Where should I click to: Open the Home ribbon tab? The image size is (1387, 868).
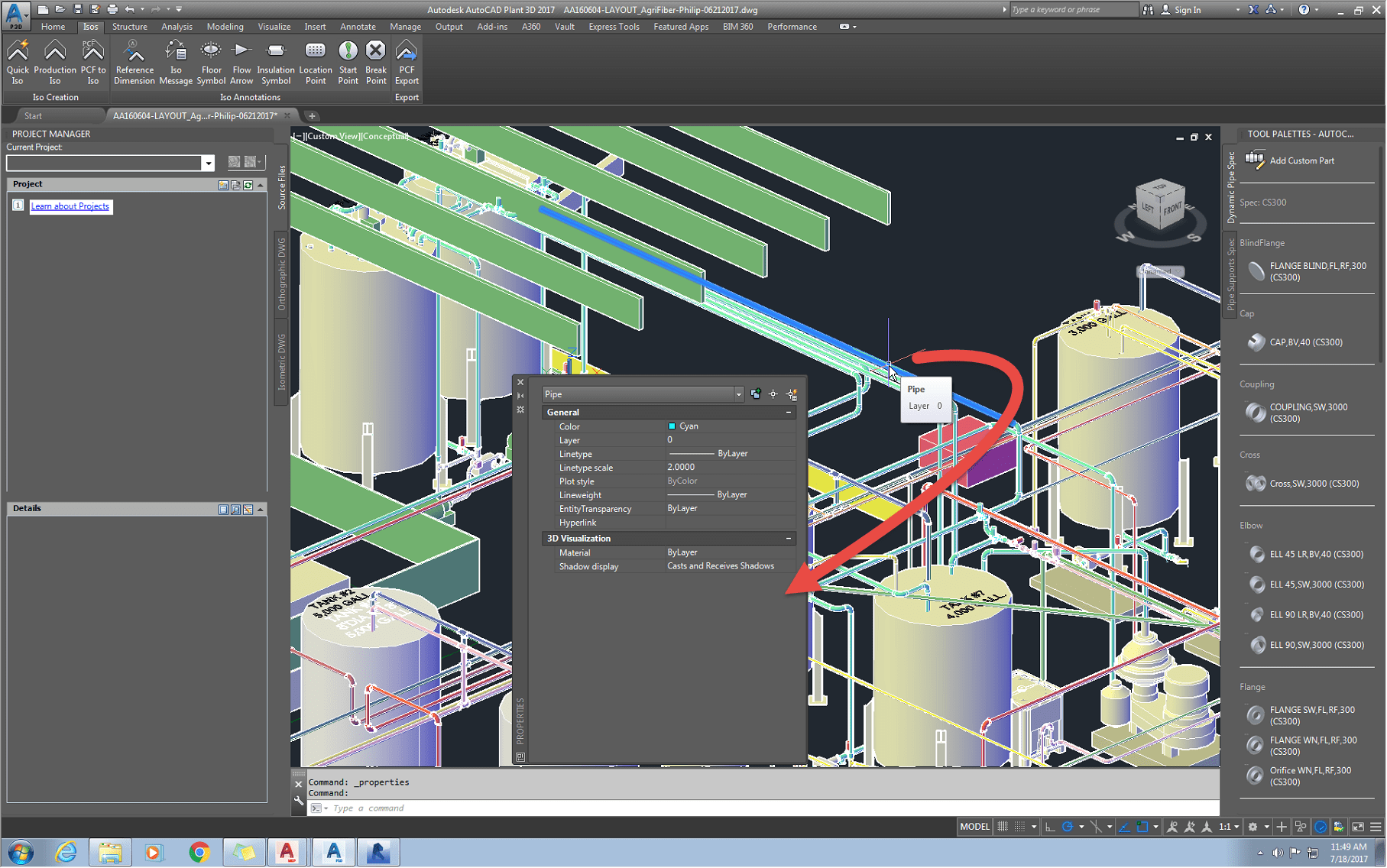(53, 27)
